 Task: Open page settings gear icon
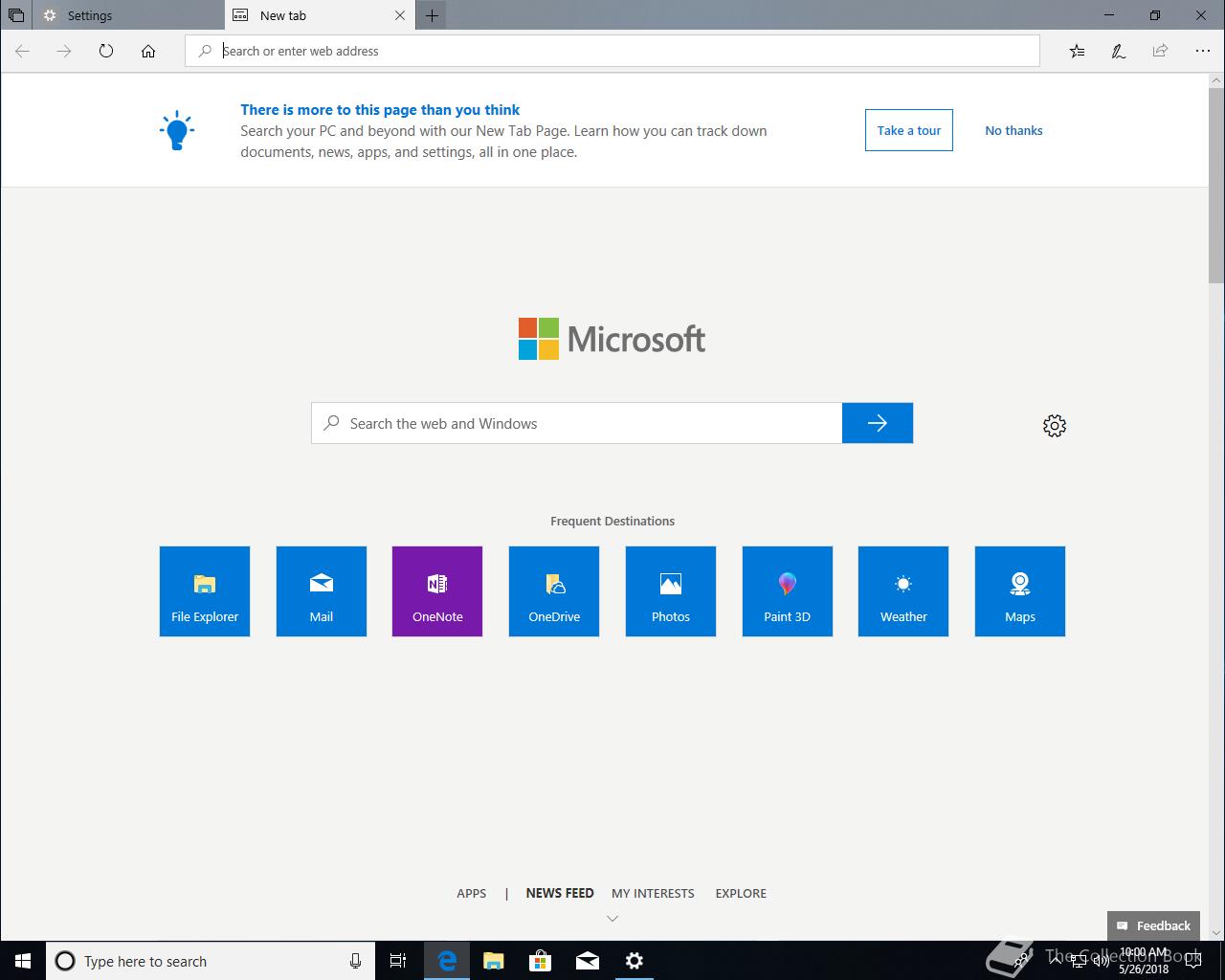click(1055, 426)
